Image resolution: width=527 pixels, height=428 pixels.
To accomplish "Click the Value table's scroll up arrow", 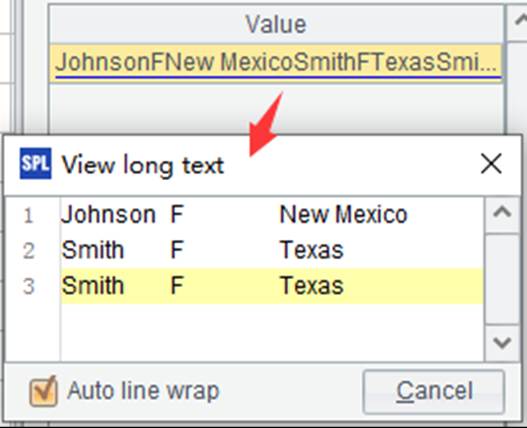I will [518, 22].
